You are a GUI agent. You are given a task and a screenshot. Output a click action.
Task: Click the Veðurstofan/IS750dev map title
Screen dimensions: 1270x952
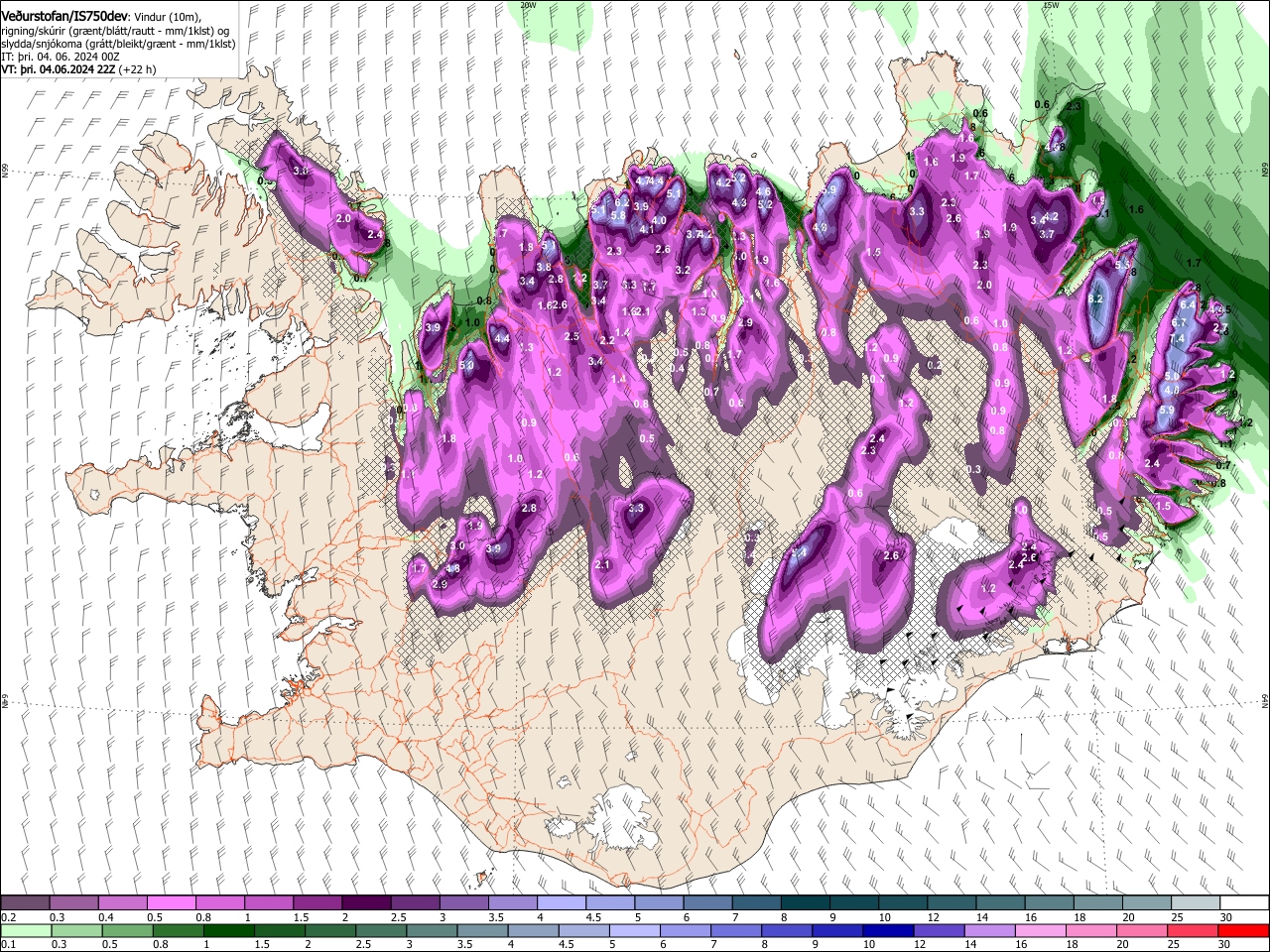(x=64, y=17)
